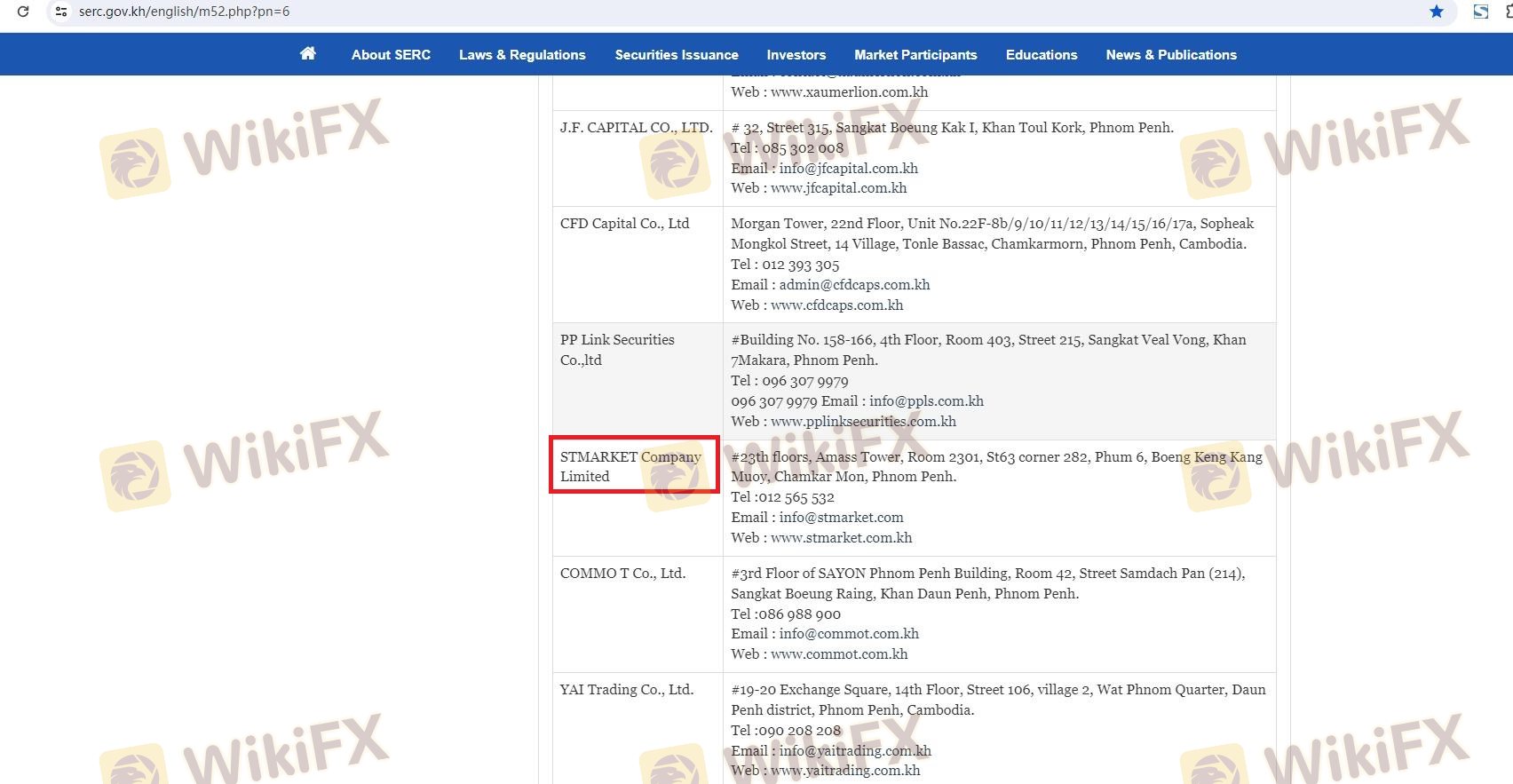The width and height of the screenshot is (1513, 784).
Task: Select the PP Link Securities Co.,ltd name
Action: point(617,350)
